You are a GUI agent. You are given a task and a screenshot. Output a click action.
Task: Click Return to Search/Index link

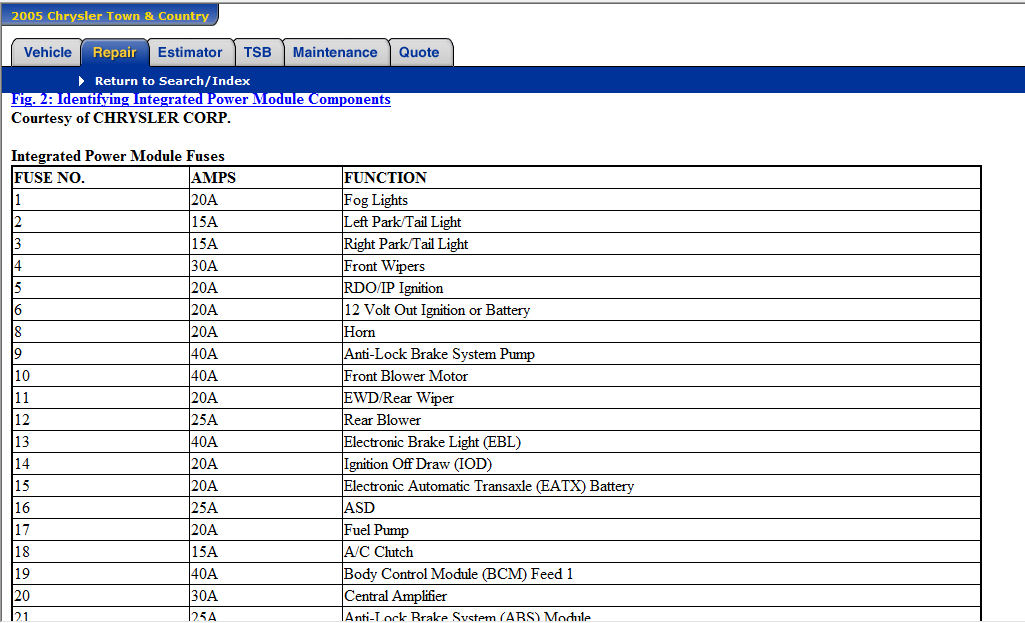tap(173, 81)
